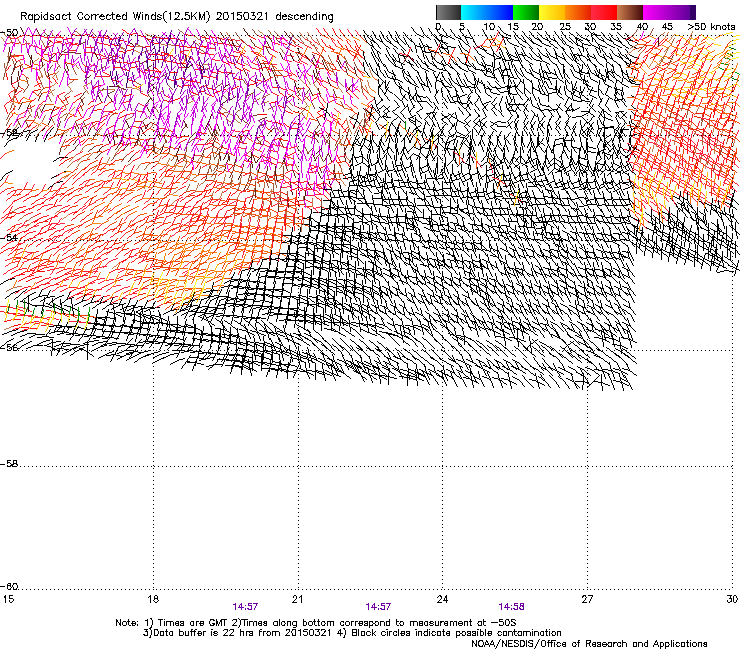Click the red 30-35 knots legend swatch
The image size is (740, 650).
click(x=604, y=12)
